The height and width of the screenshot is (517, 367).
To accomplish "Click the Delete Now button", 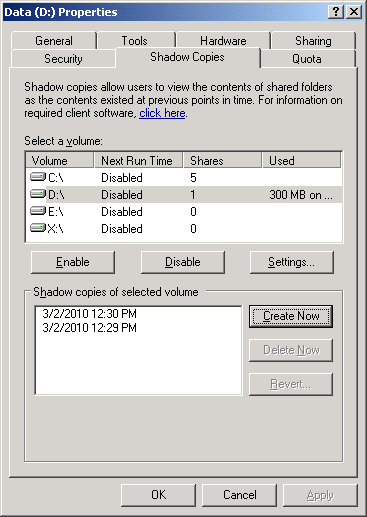I will (x=291, y=350).
